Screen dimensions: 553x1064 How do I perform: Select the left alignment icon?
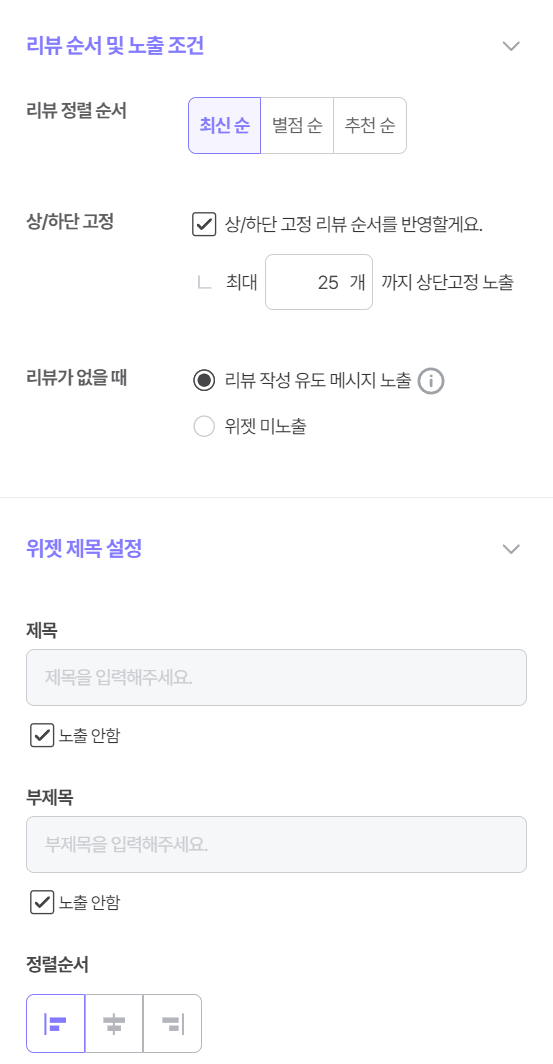[56, 1023]
